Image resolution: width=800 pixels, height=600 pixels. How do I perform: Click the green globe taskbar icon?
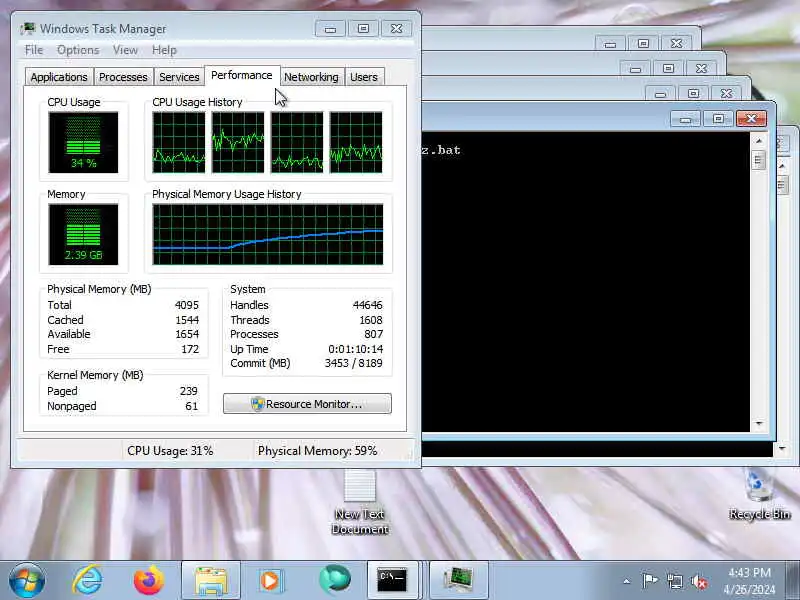[334, 580]
